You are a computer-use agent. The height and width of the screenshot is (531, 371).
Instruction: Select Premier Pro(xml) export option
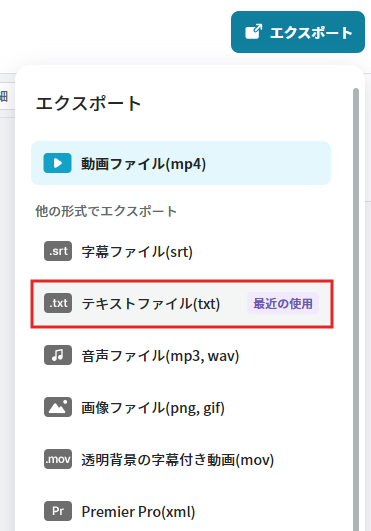point(181,511)
